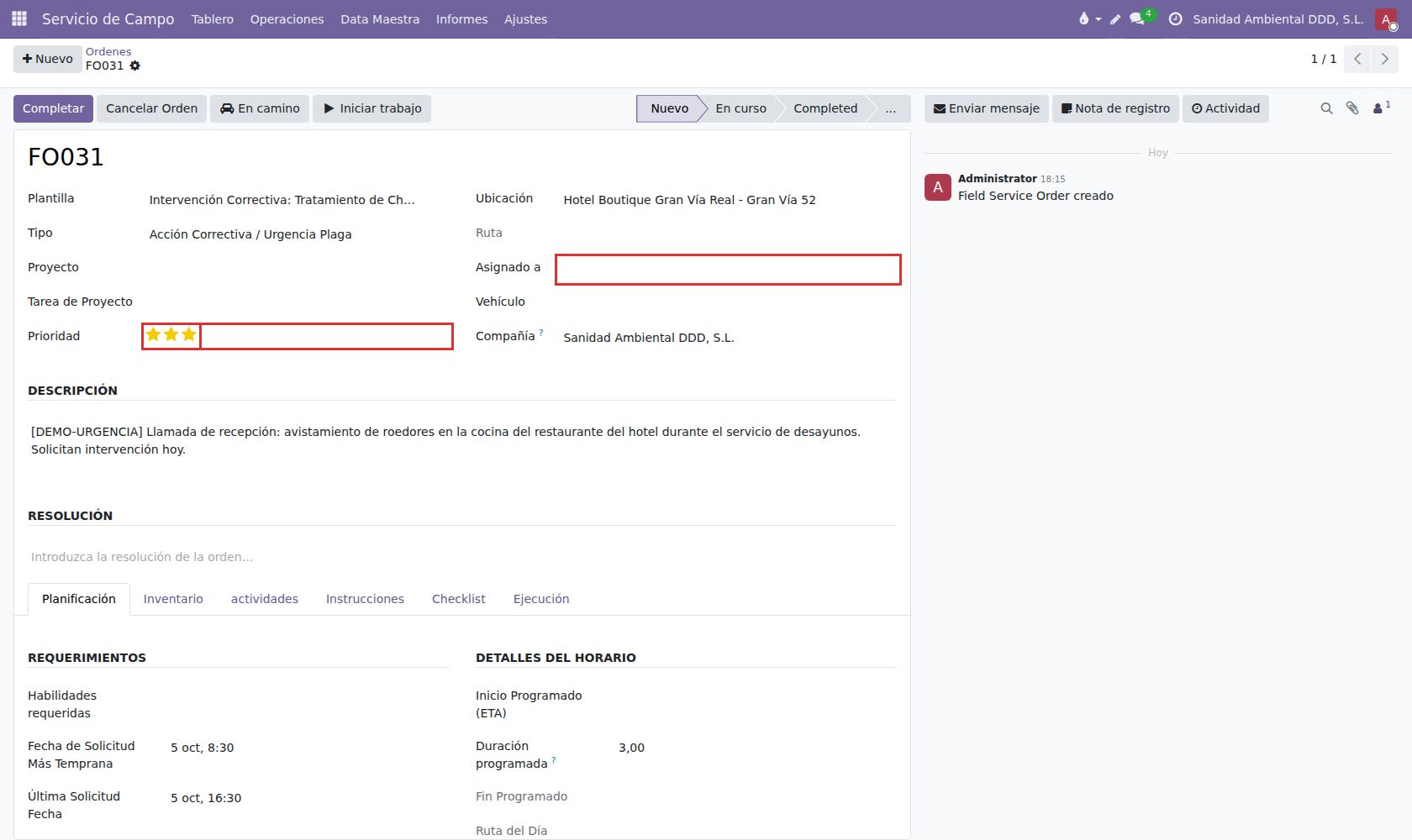Set priority to the third star
This screenshot has width=1412, height=840.
pos(189,334)
